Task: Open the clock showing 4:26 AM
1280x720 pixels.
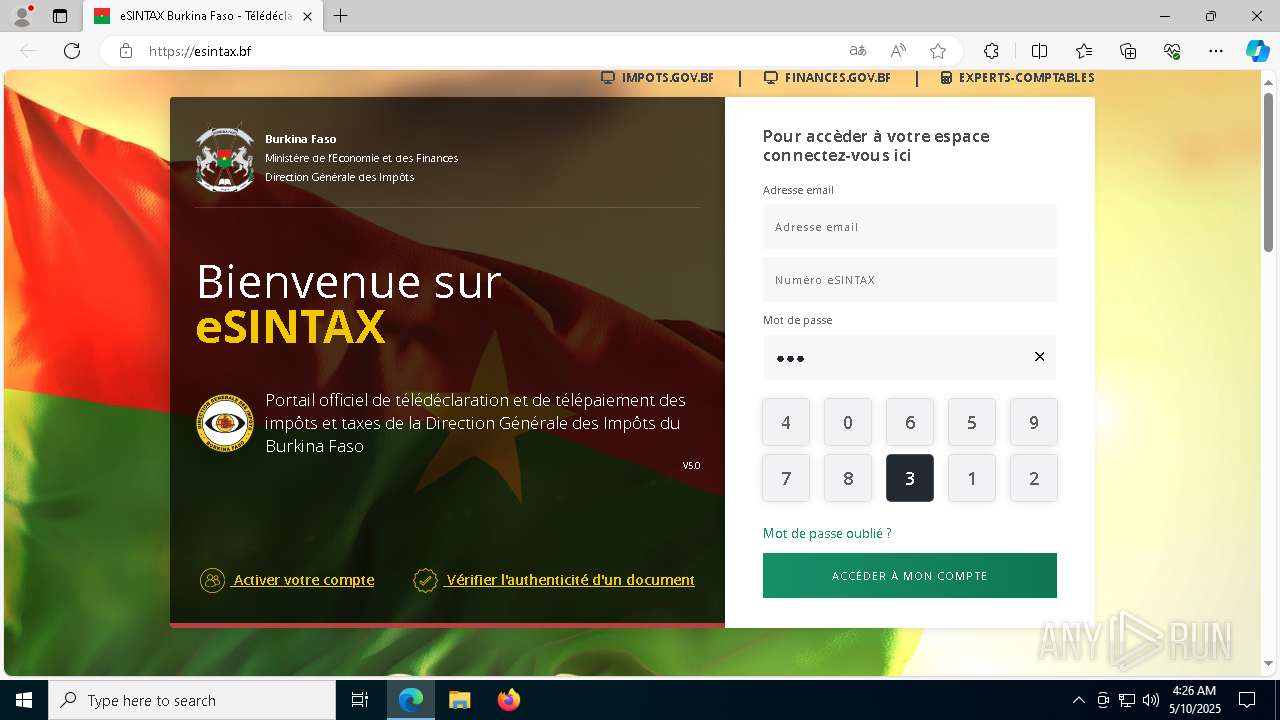Action: pyautogui.click(x=1195, y=700)
